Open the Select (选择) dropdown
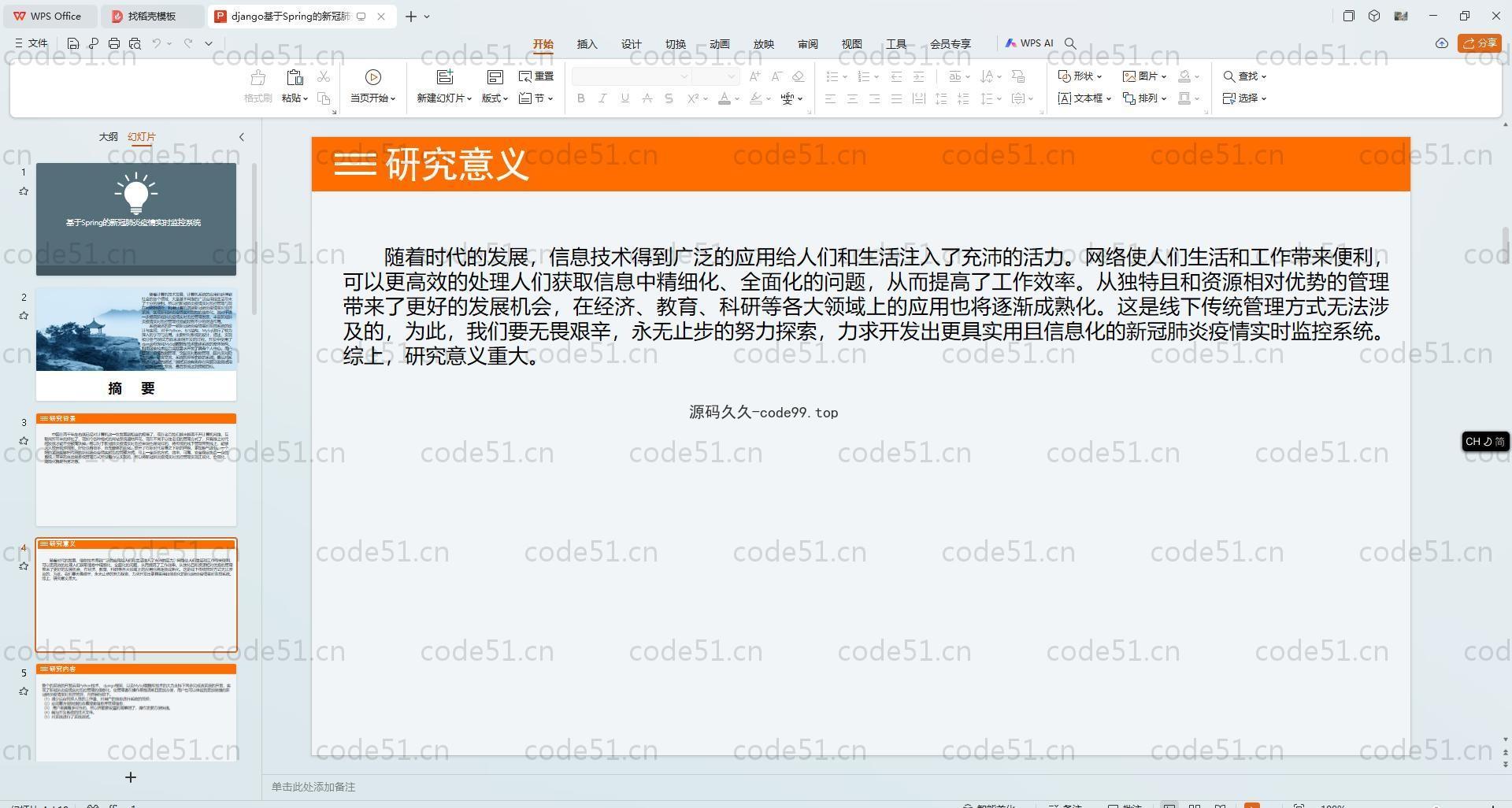Viewport: 1512px width, 808px height. [1244, 98]
